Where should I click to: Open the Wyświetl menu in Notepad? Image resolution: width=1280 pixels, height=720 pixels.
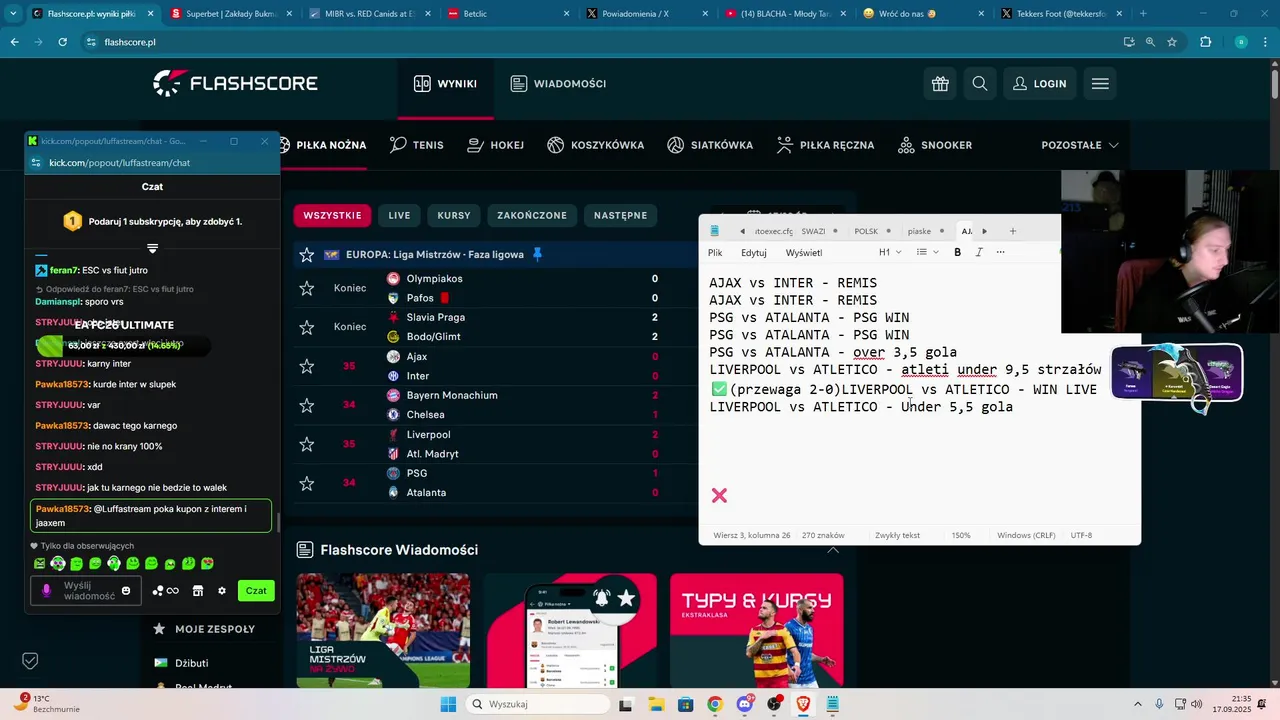(804, 253)
